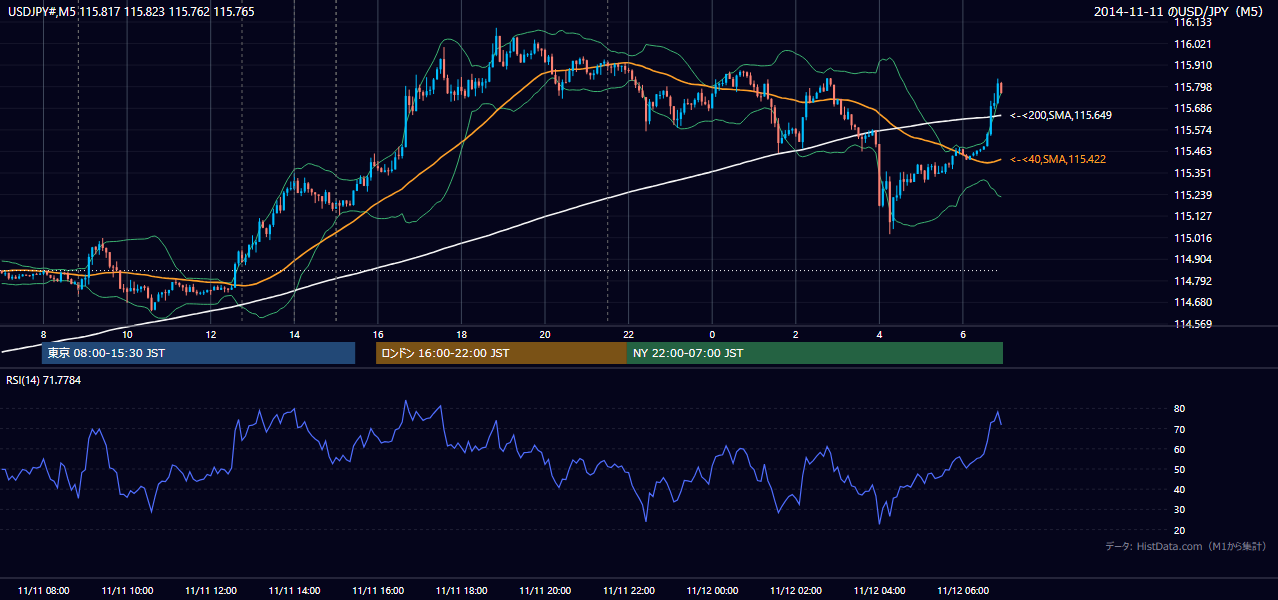Click the 11/11 10:00 date axis label

[127, 591]
